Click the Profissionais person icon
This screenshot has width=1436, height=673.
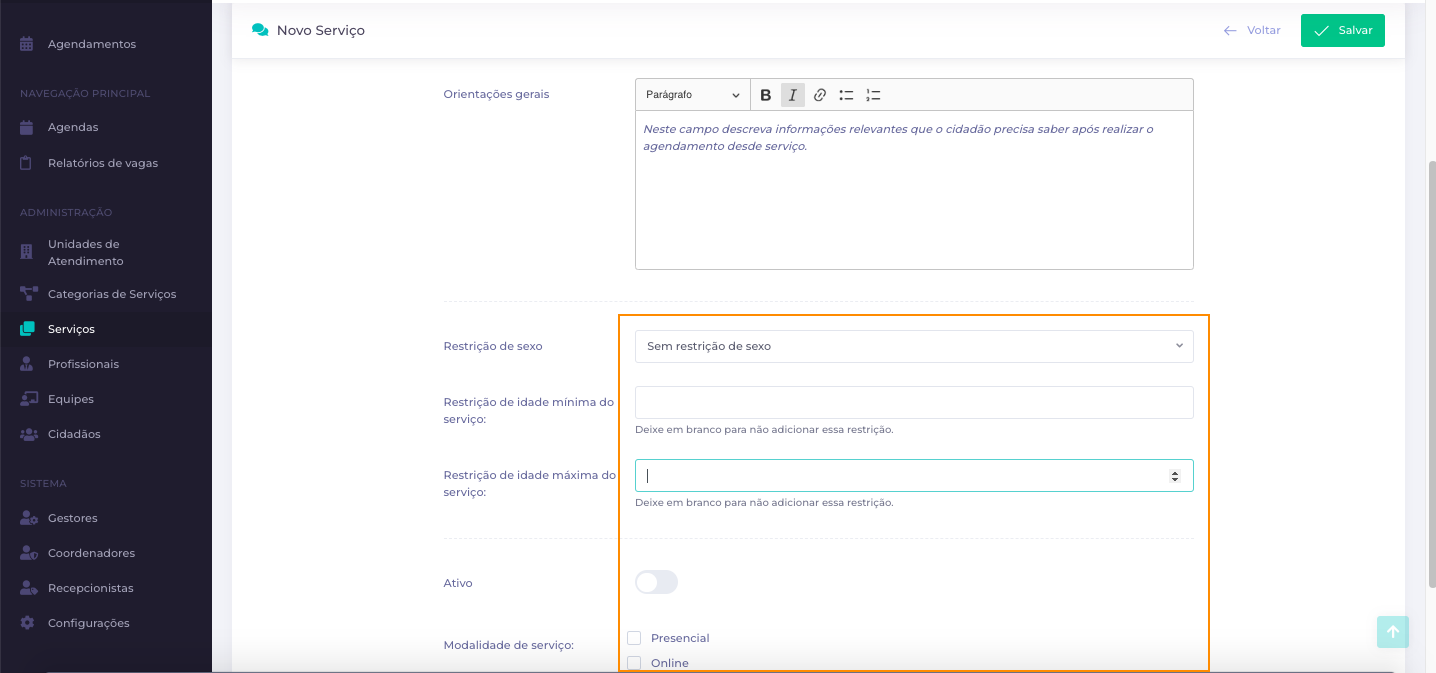tap(27, 364)
